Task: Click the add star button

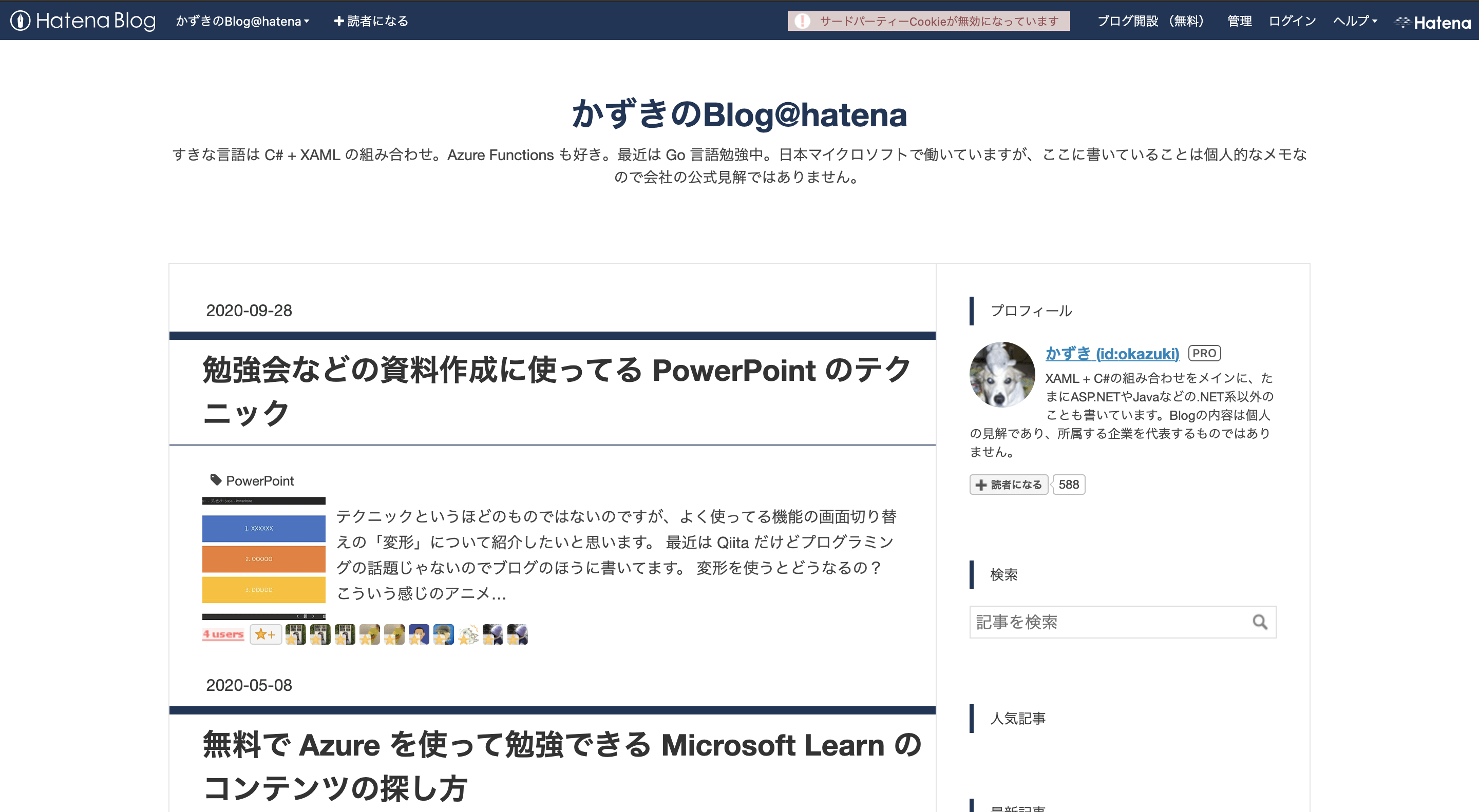Action: [266, 634]
